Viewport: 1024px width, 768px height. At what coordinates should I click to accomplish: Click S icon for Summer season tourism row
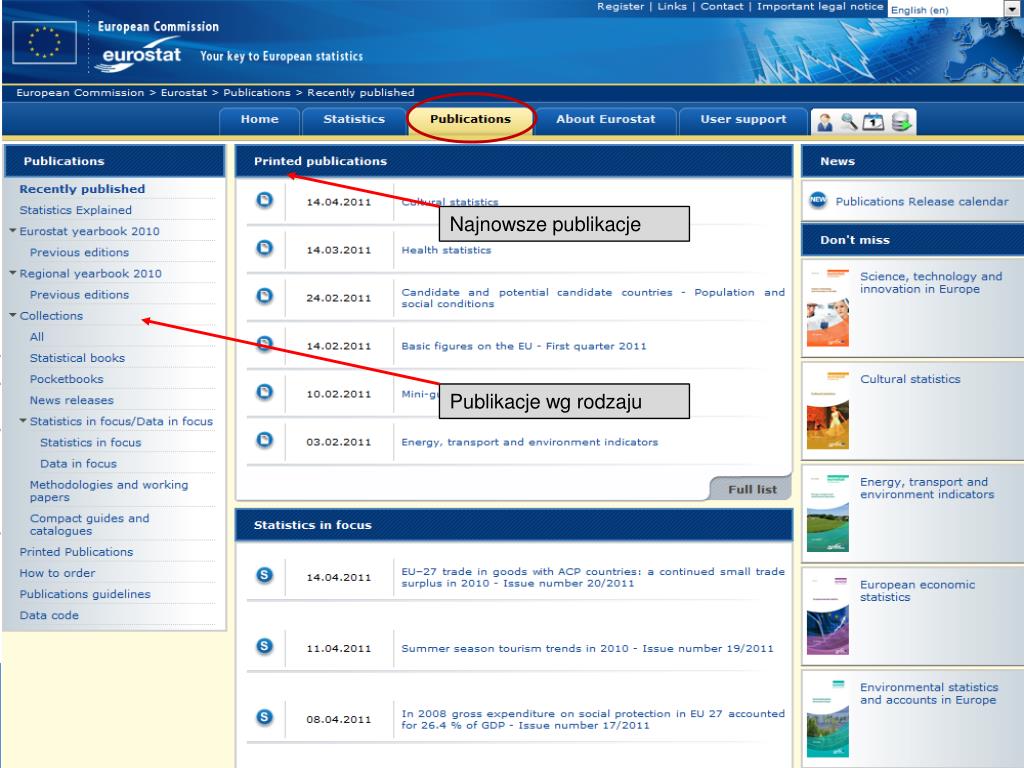pyautogui.click(x=264, y=647)
